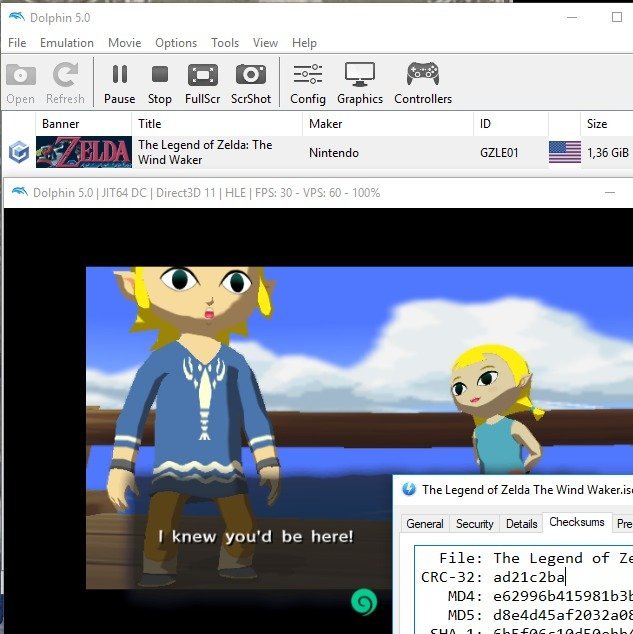Open the Movie menu

(x=124, y=43)
